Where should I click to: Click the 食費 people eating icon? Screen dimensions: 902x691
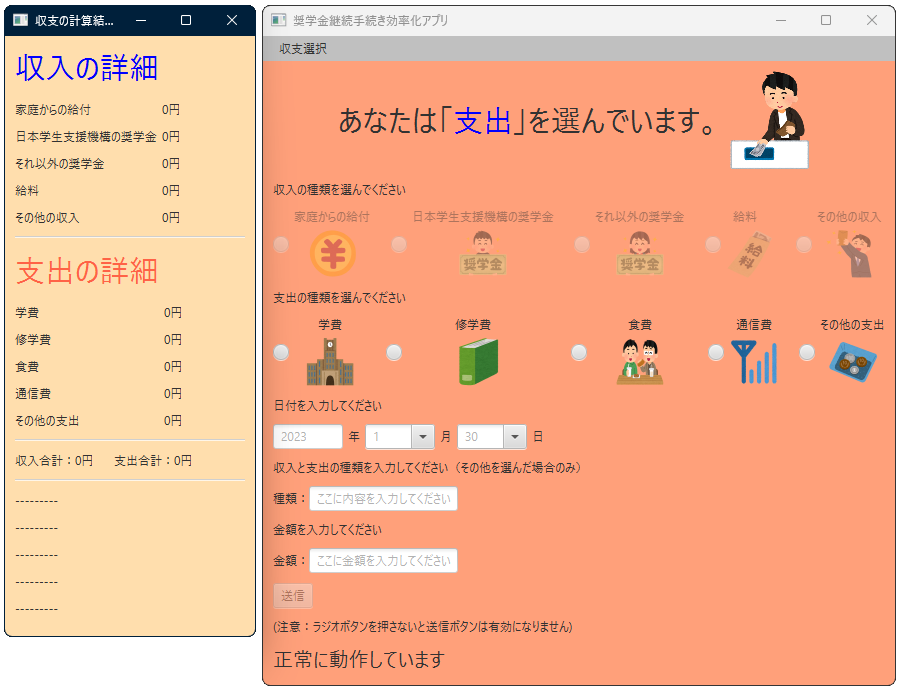click(640, 361)
